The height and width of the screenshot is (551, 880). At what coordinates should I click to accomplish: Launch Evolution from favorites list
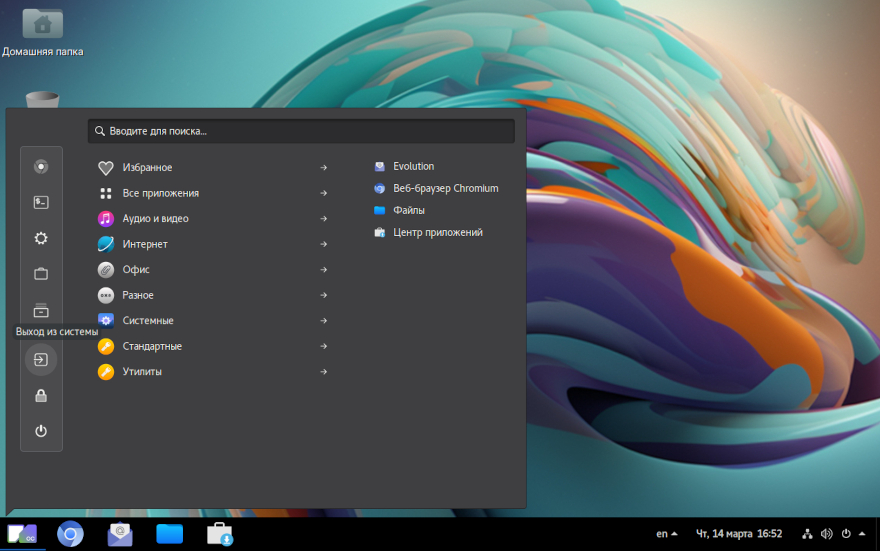click(413, 167)
